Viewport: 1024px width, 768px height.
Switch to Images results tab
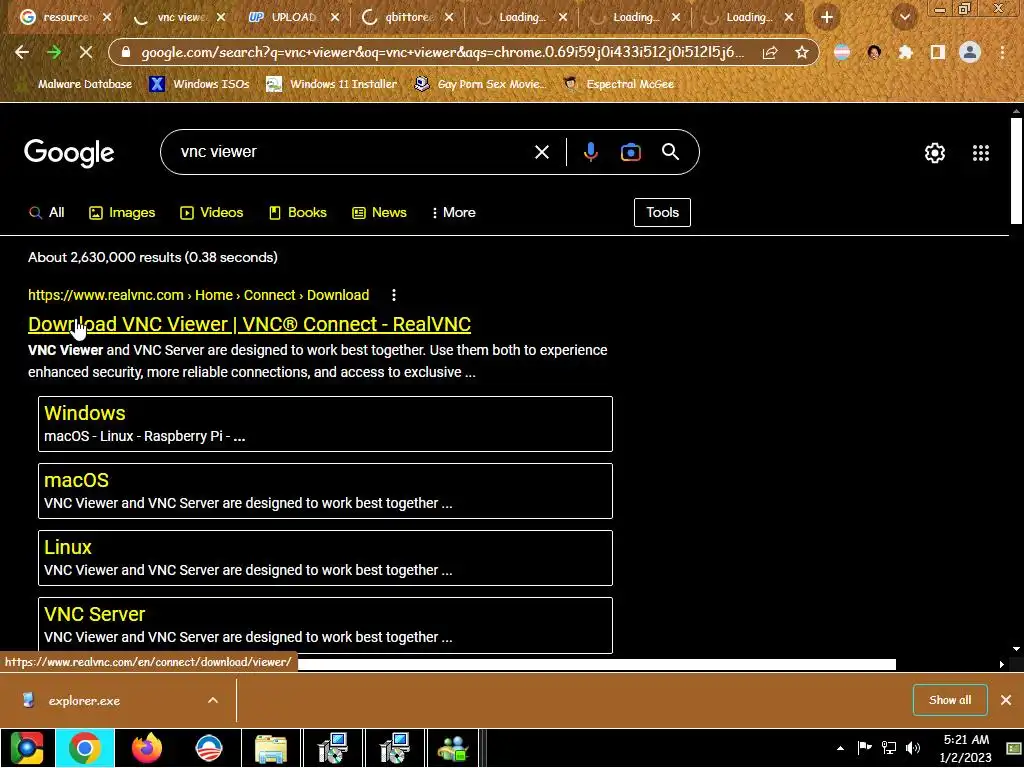click(x=122, y=212)
